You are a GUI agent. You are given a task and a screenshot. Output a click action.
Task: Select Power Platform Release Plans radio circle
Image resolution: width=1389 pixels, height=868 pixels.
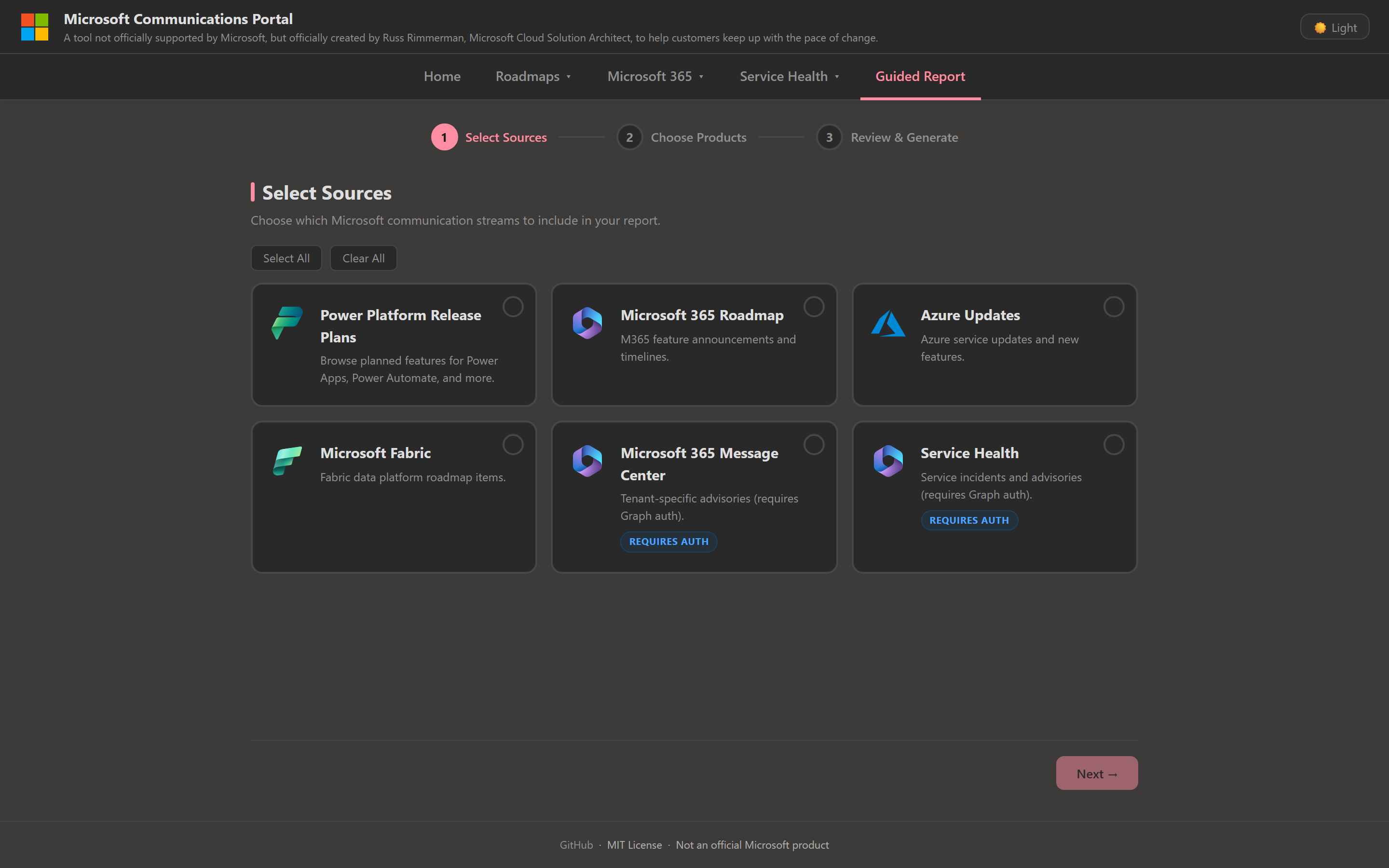click(x=513, y=307)
